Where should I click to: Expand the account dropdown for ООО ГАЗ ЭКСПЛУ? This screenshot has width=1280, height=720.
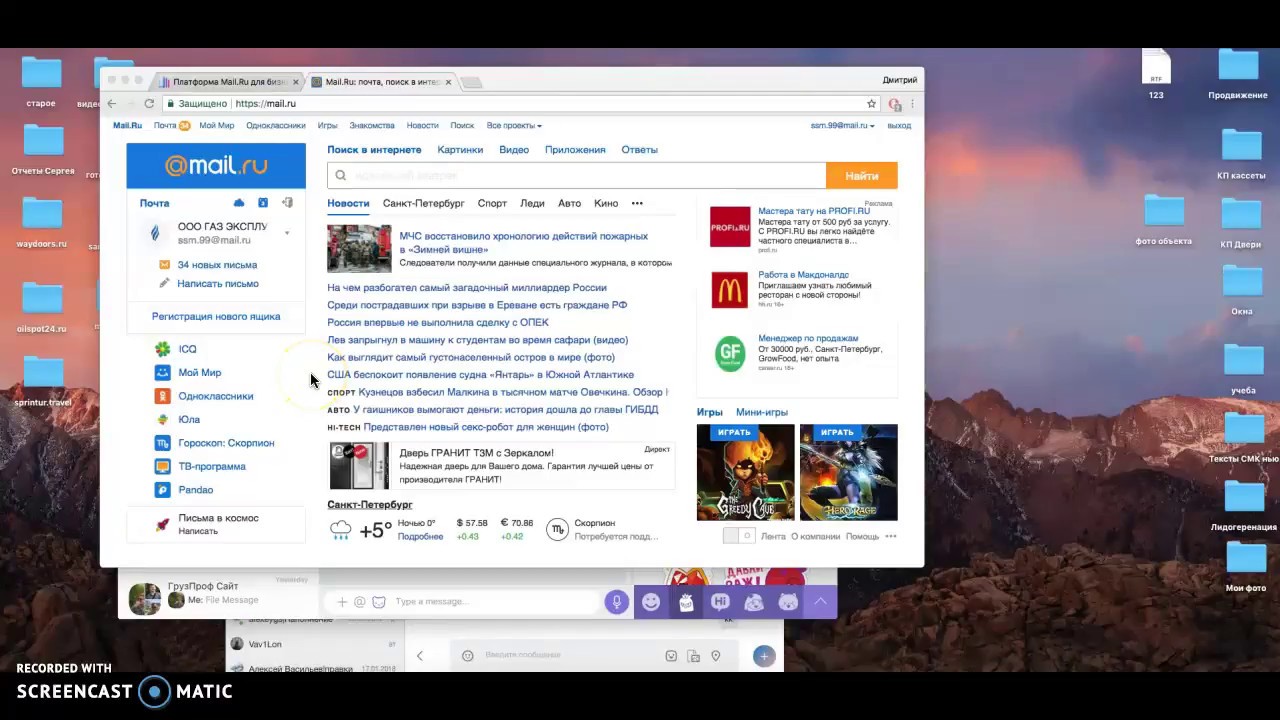287,234
